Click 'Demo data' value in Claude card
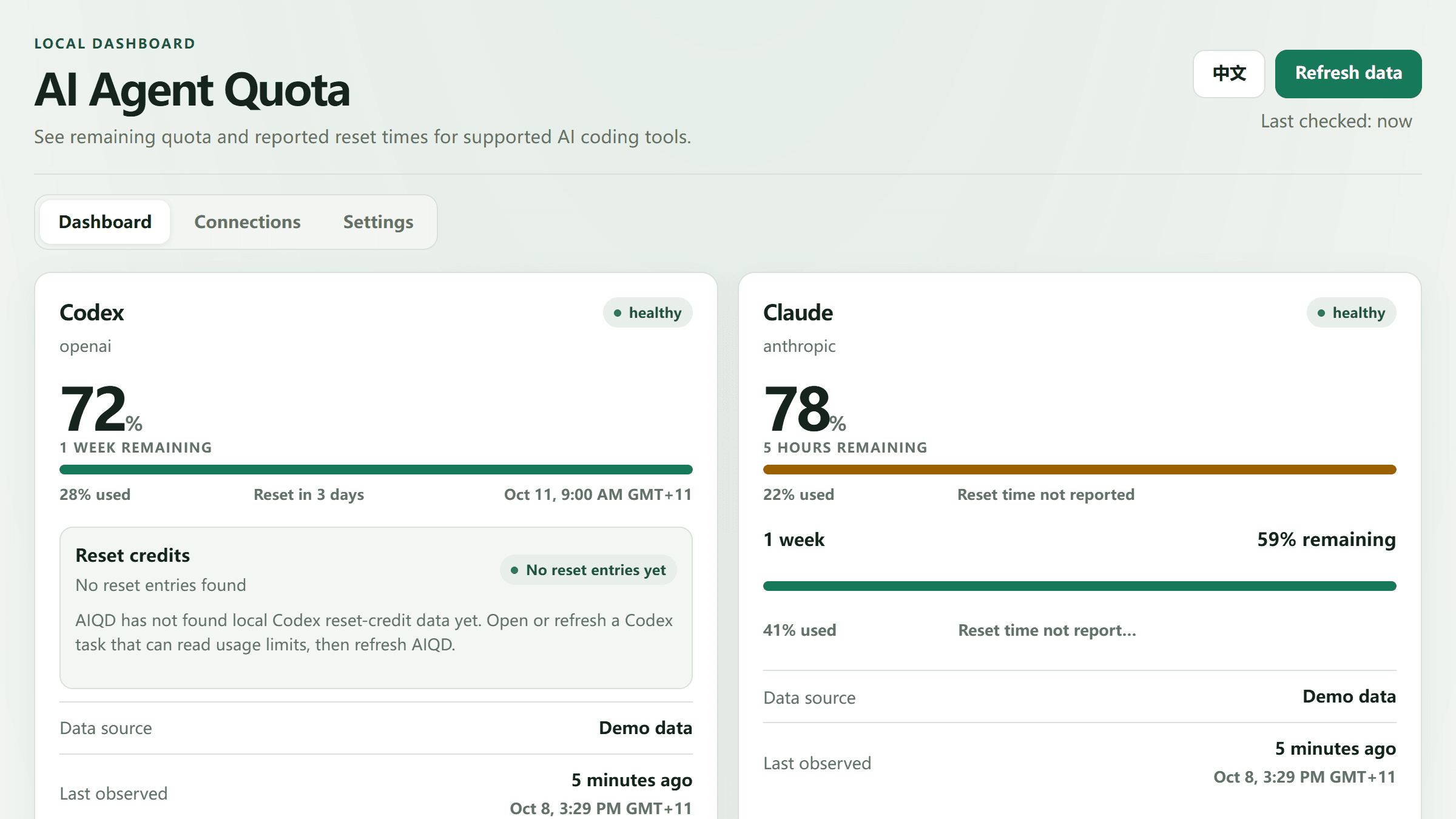This screenshot has width=1456, height=819. [x=1349, y=696]
